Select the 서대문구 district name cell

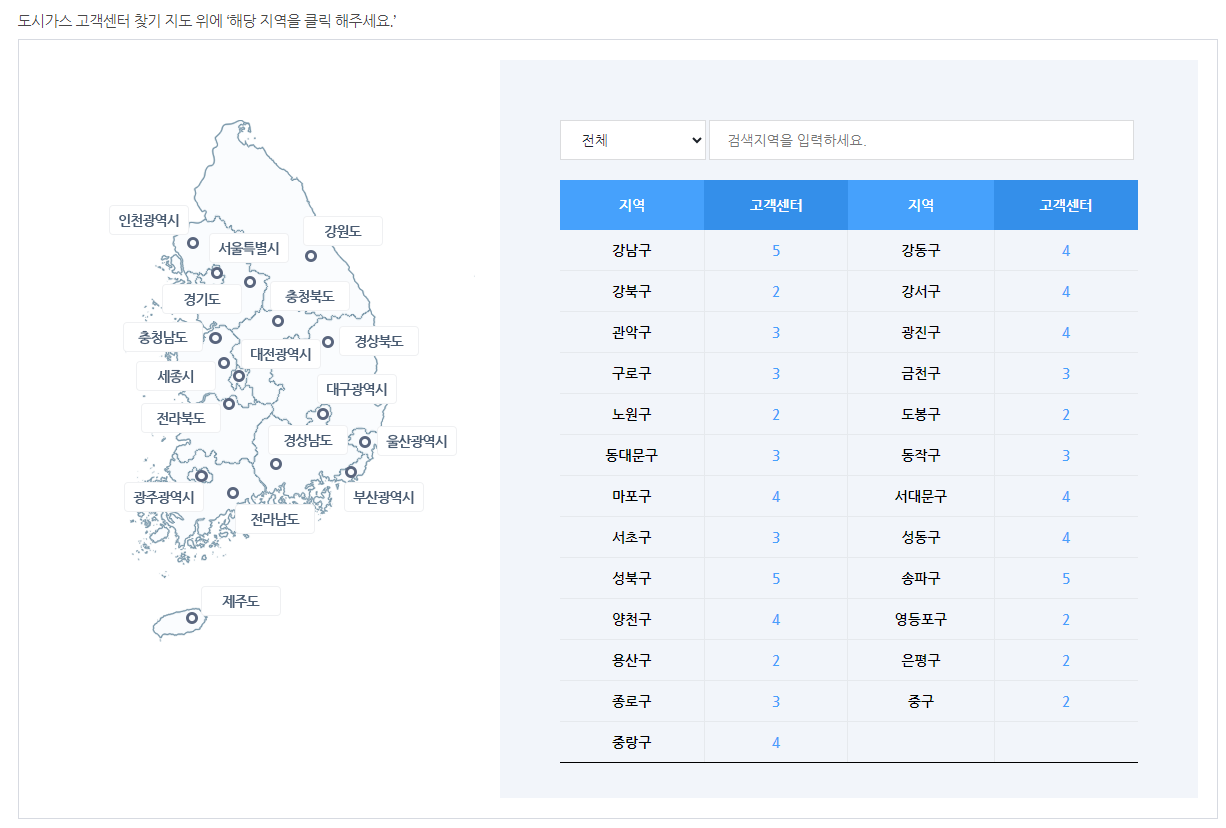[x=921, y=496]
